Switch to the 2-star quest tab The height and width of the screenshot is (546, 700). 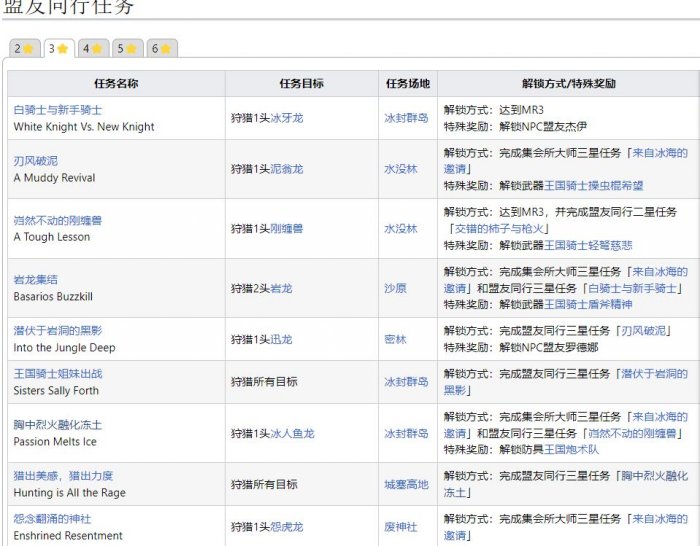pyautogui.click(x=24, y=48)
